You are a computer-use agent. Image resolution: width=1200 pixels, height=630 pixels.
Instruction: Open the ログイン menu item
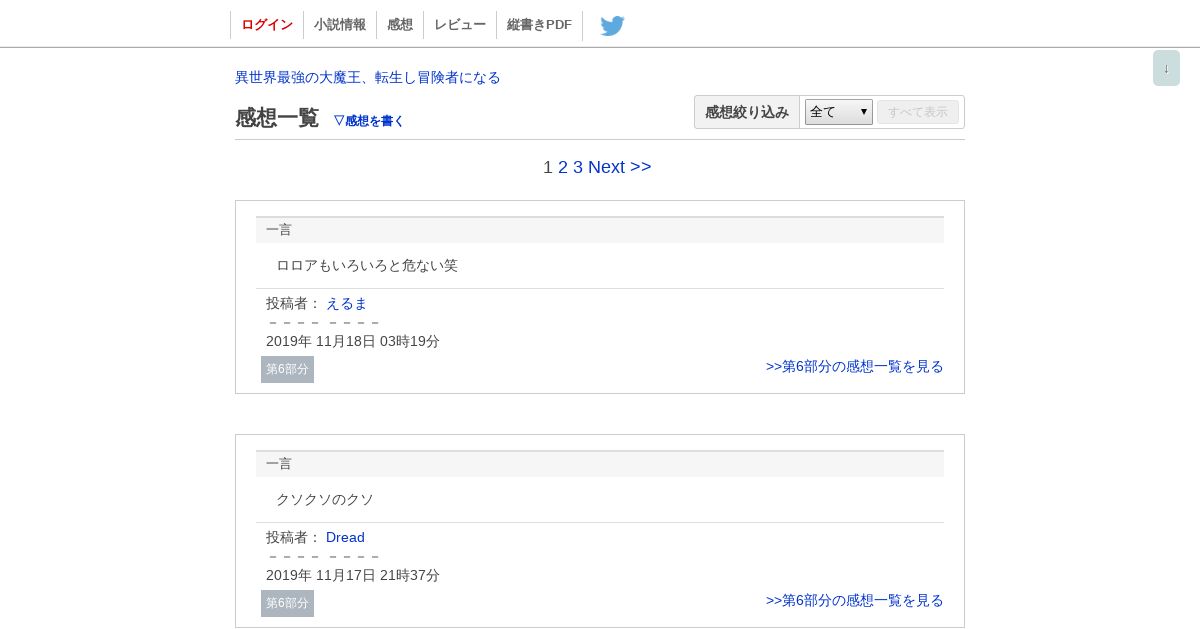pos(267,25)
